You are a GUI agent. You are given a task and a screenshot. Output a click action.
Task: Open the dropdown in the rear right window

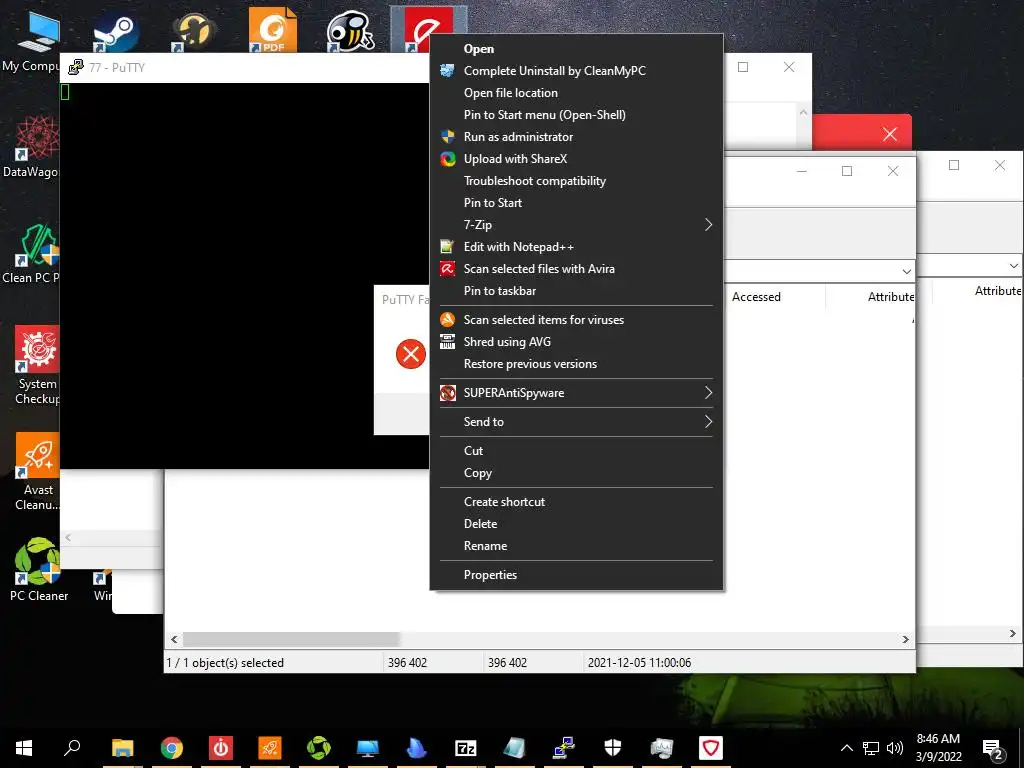(1014, 266)
